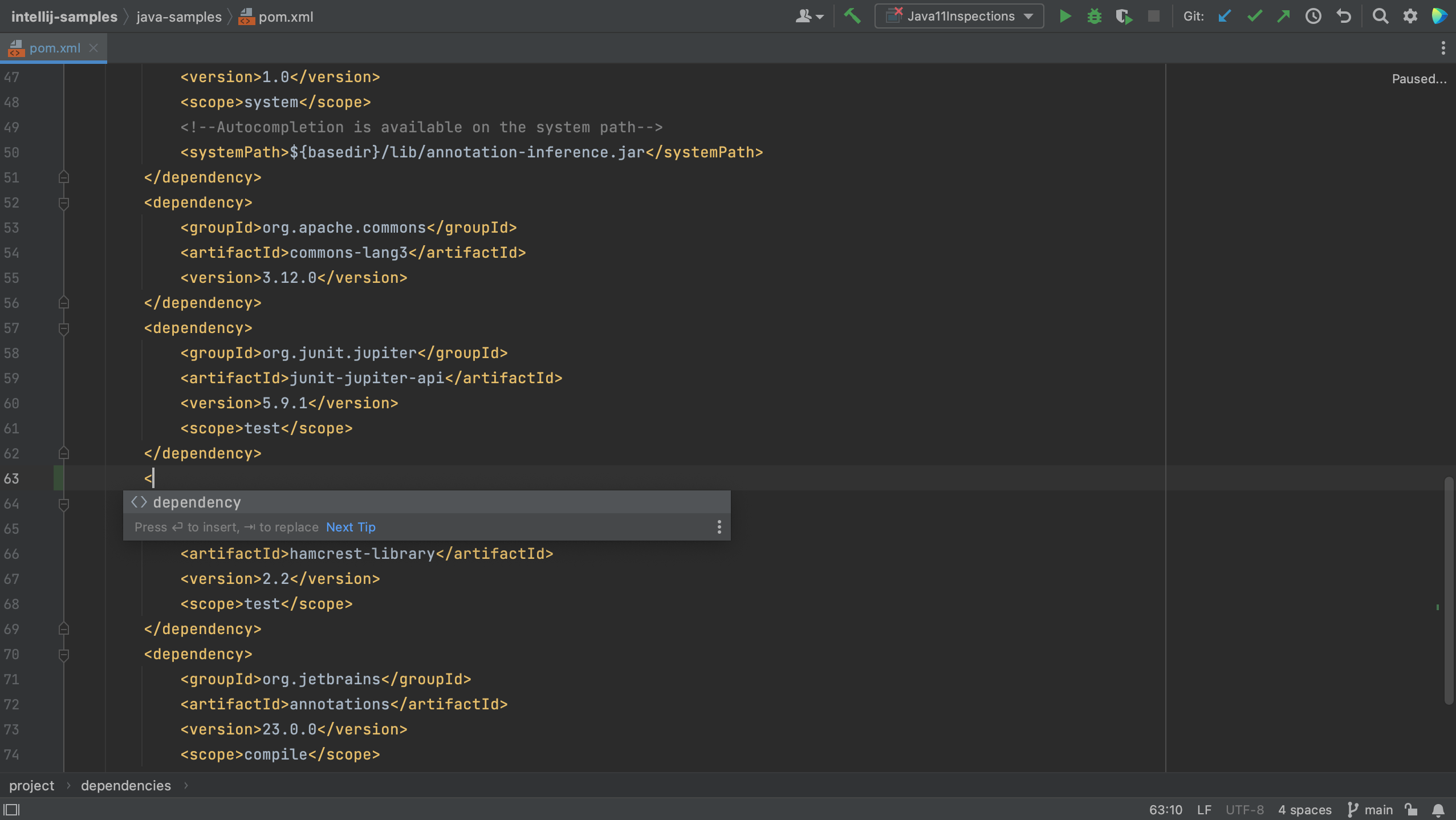Stop the running process
Image resolution: width=1456 pixels, height=820 pixels.
point(1154,16)
